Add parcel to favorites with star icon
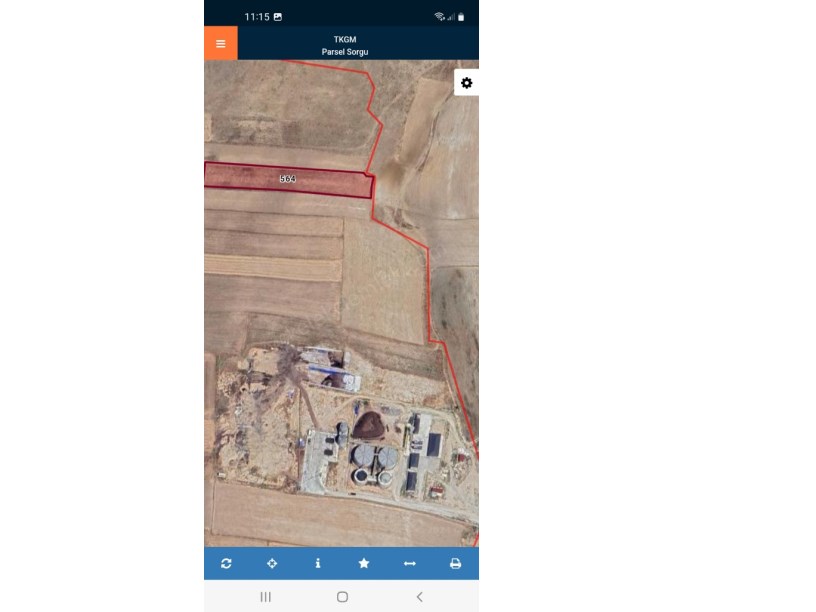The height and width of the screenshot is (612, 816). tap(364, 563)
